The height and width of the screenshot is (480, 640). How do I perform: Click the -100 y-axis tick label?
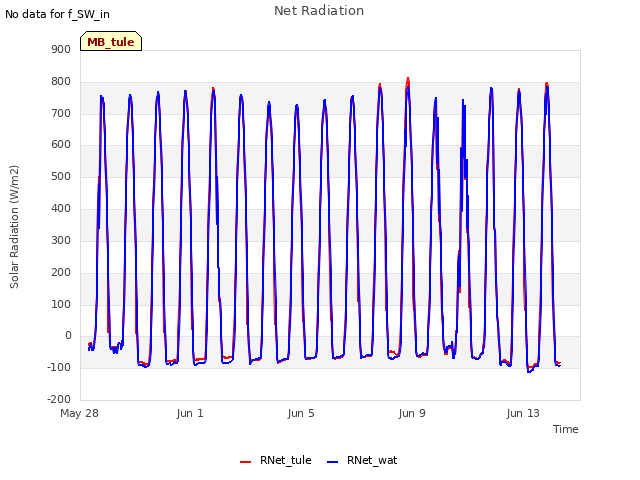[x=59, y=367]
